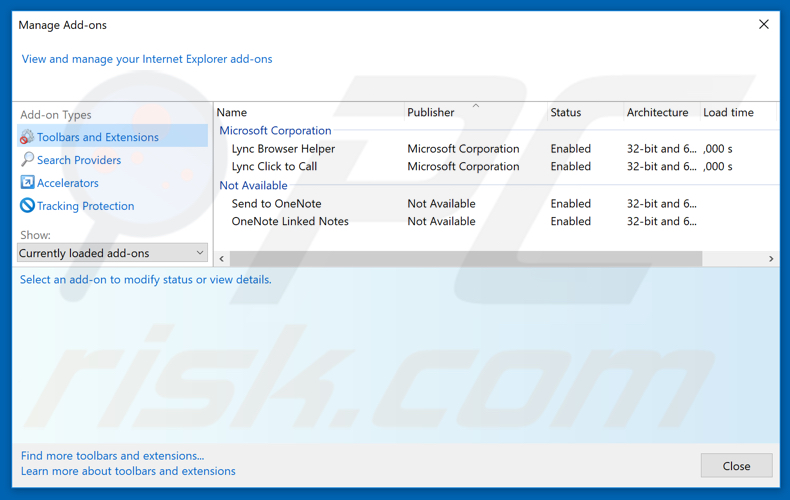Click the horizontal scrollbar thumb
This screenshot has width=790, height=500.
pyautogui.click(x=466, y=259)
